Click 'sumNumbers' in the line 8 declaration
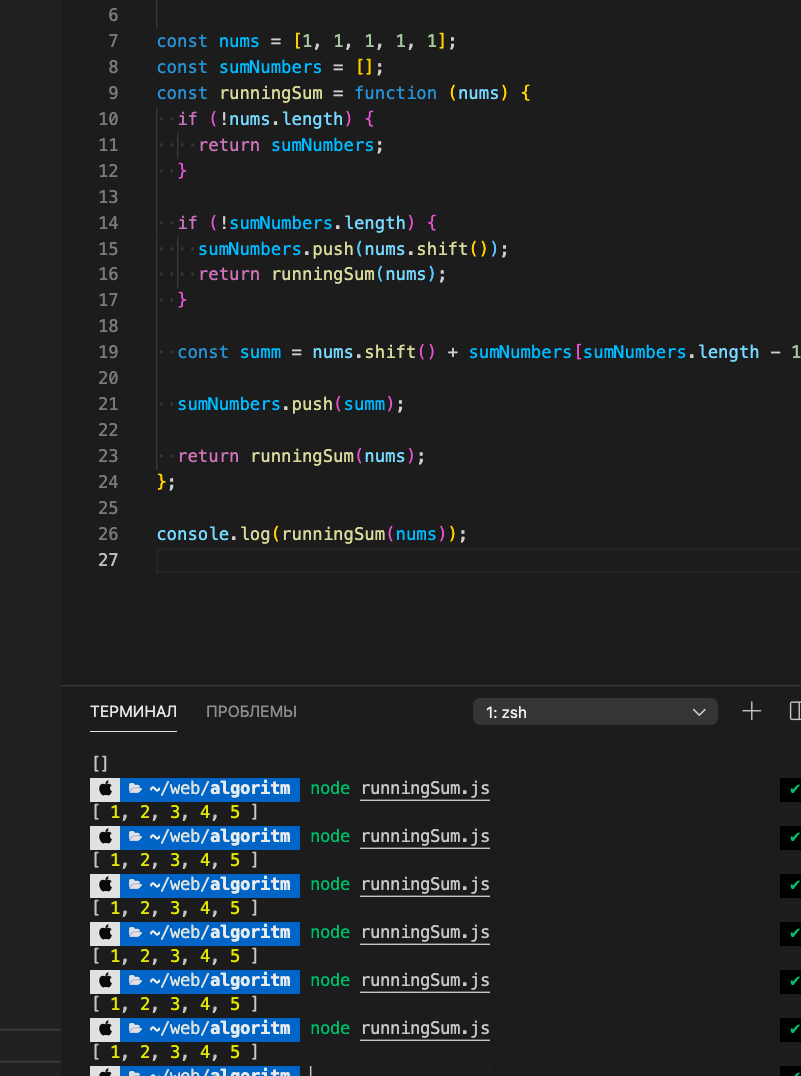The height and width of the screenshot is (1076, 801). click(270, 67)
